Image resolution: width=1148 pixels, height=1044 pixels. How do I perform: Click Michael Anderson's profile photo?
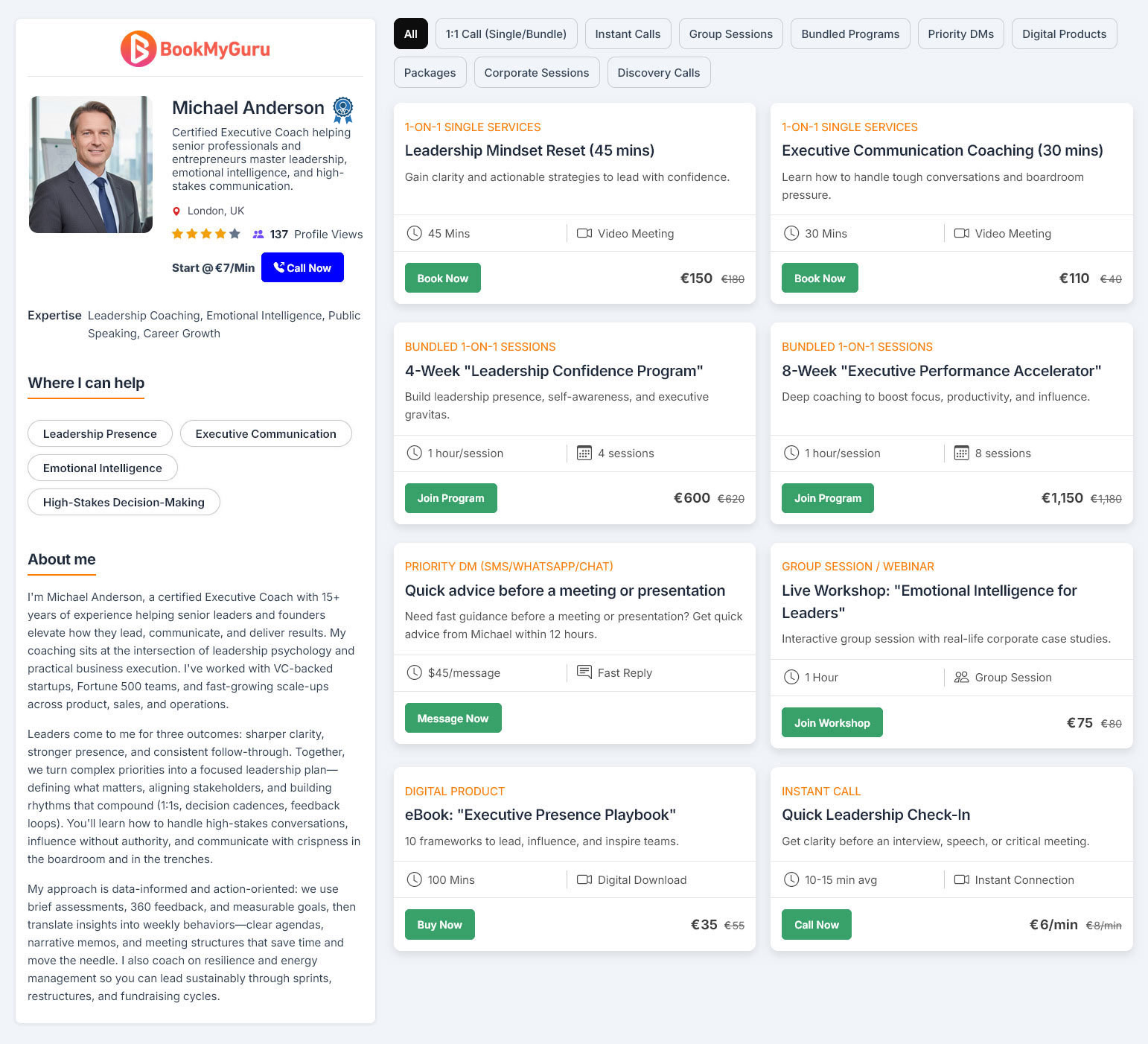tap(91, 165)
